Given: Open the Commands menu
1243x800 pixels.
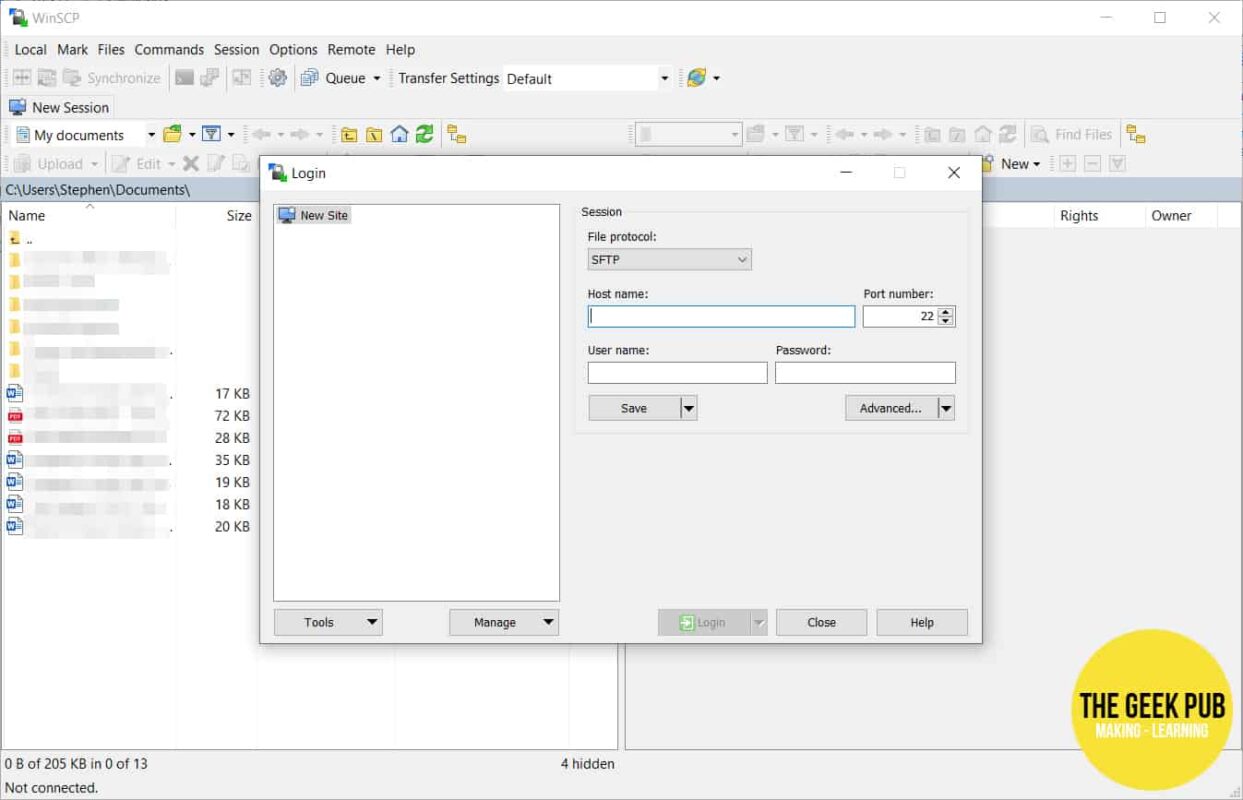Looking at the screenshot, I should (x=169, y=49).
